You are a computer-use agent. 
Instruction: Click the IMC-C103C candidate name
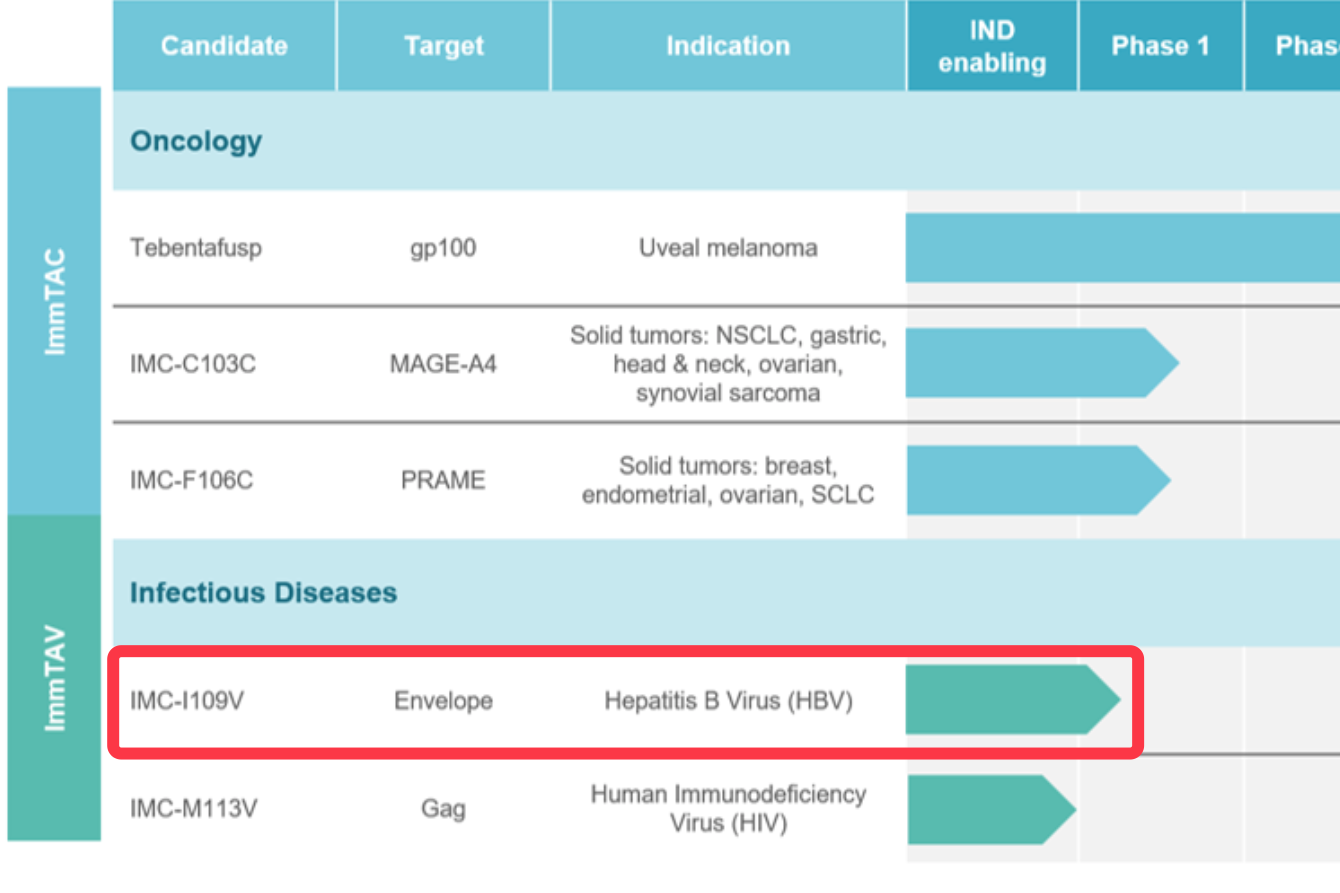pos(192,364)
